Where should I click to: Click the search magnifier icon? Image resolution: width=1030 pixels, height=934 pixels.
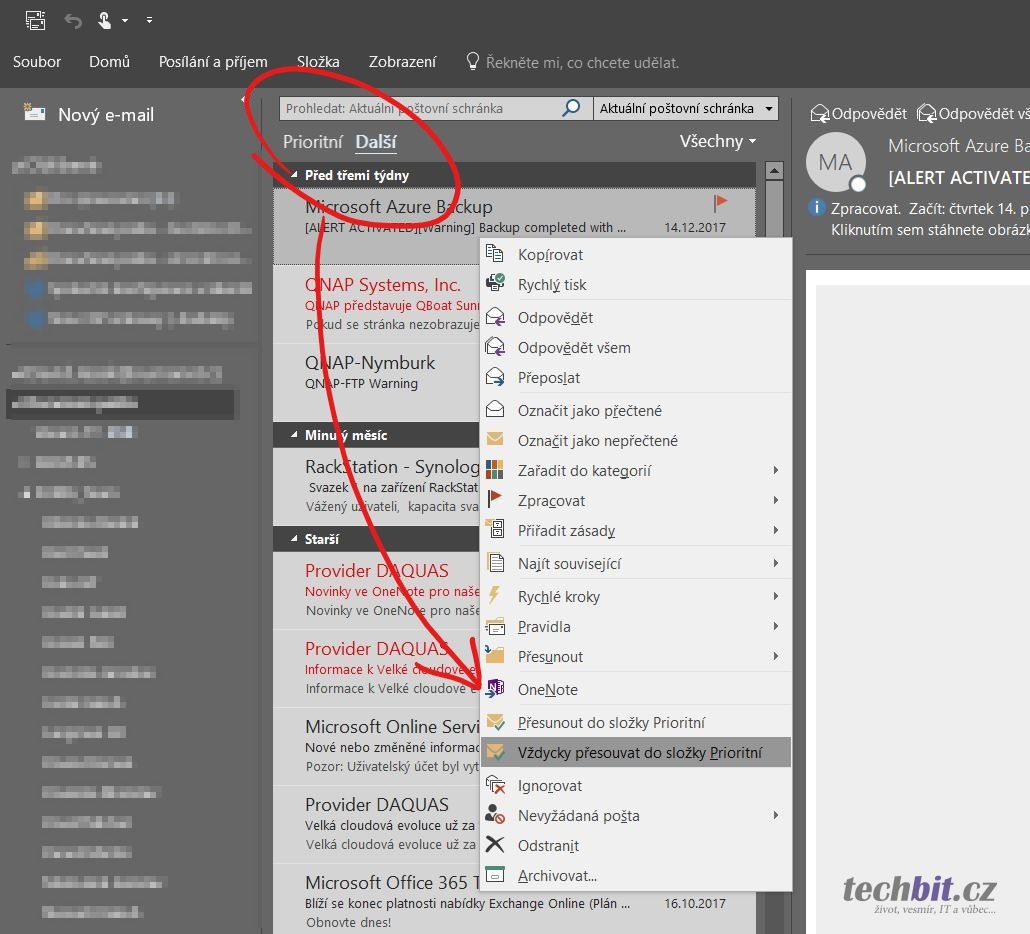571,108
